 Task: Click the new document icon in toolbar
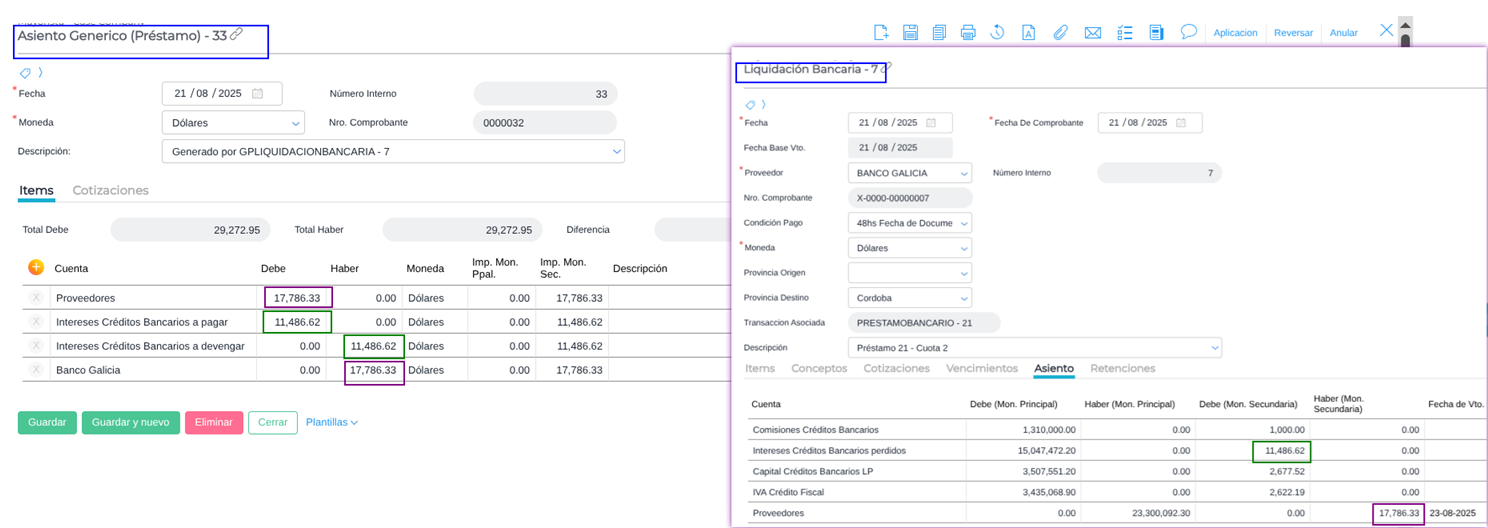click(x=881, y=32)
